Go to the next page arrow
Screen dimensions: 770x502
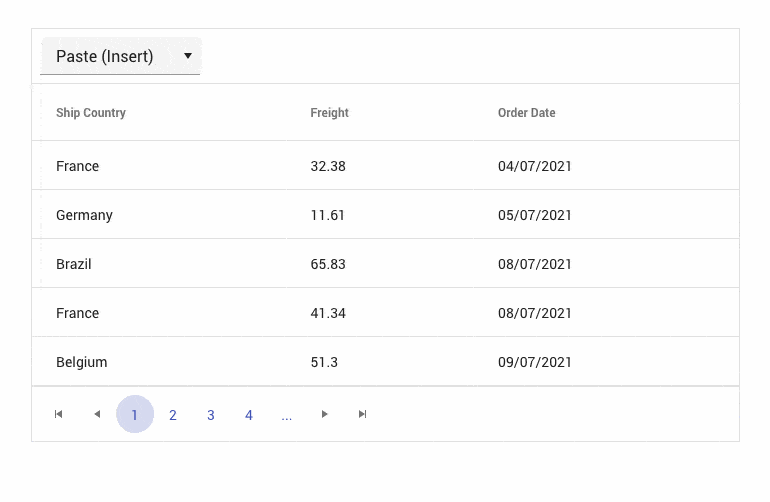pyautogui.click(x=325, y=414)
